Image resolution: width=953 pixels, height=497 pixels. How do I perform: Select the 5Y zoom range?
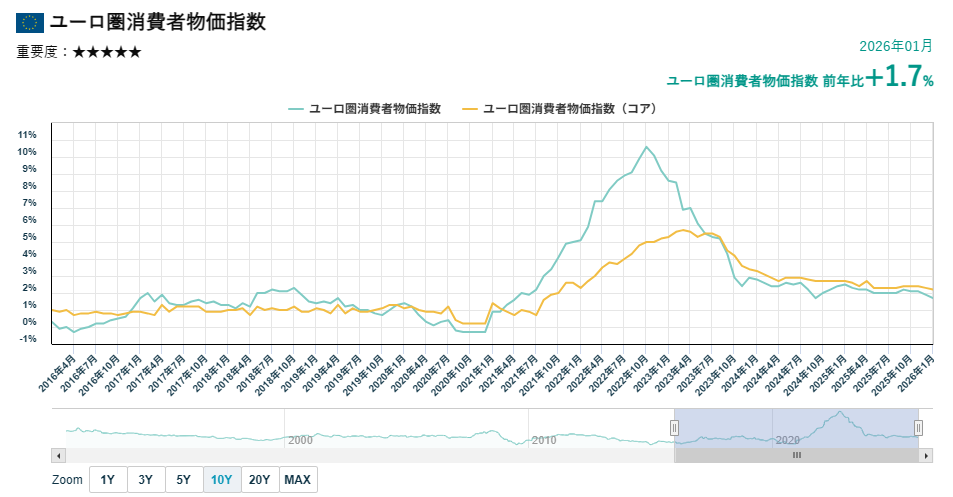(x=184, y=479)
